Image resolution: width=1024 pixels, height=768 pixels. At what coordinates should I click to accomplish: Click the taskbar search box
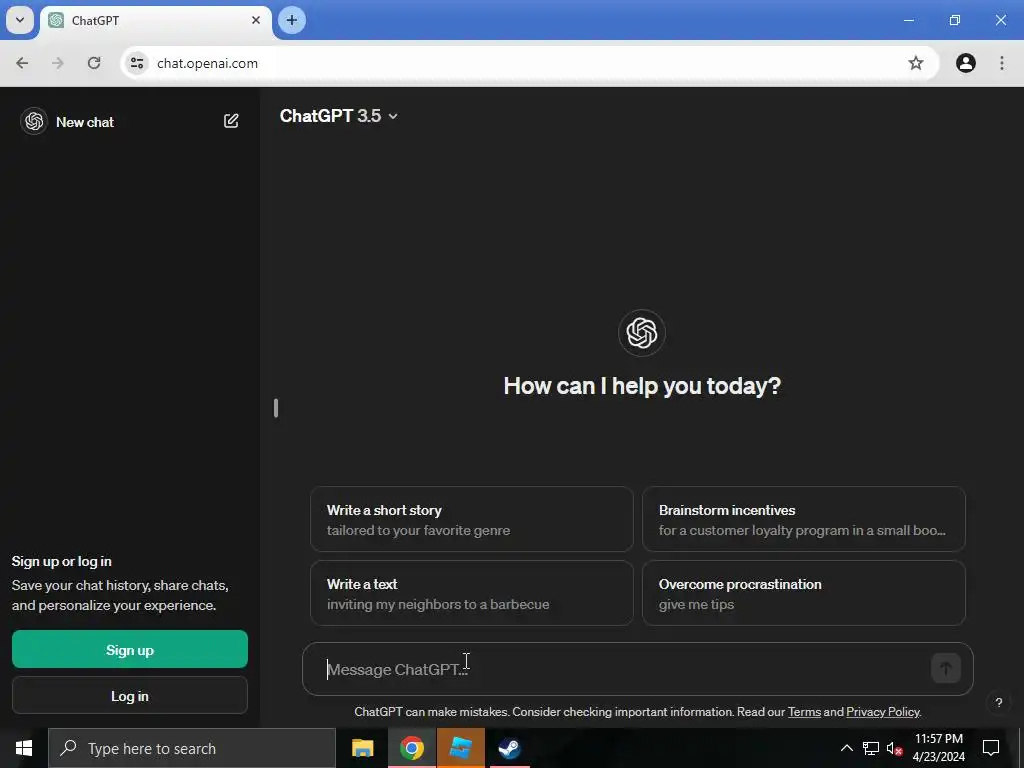(x=192, y=748)
